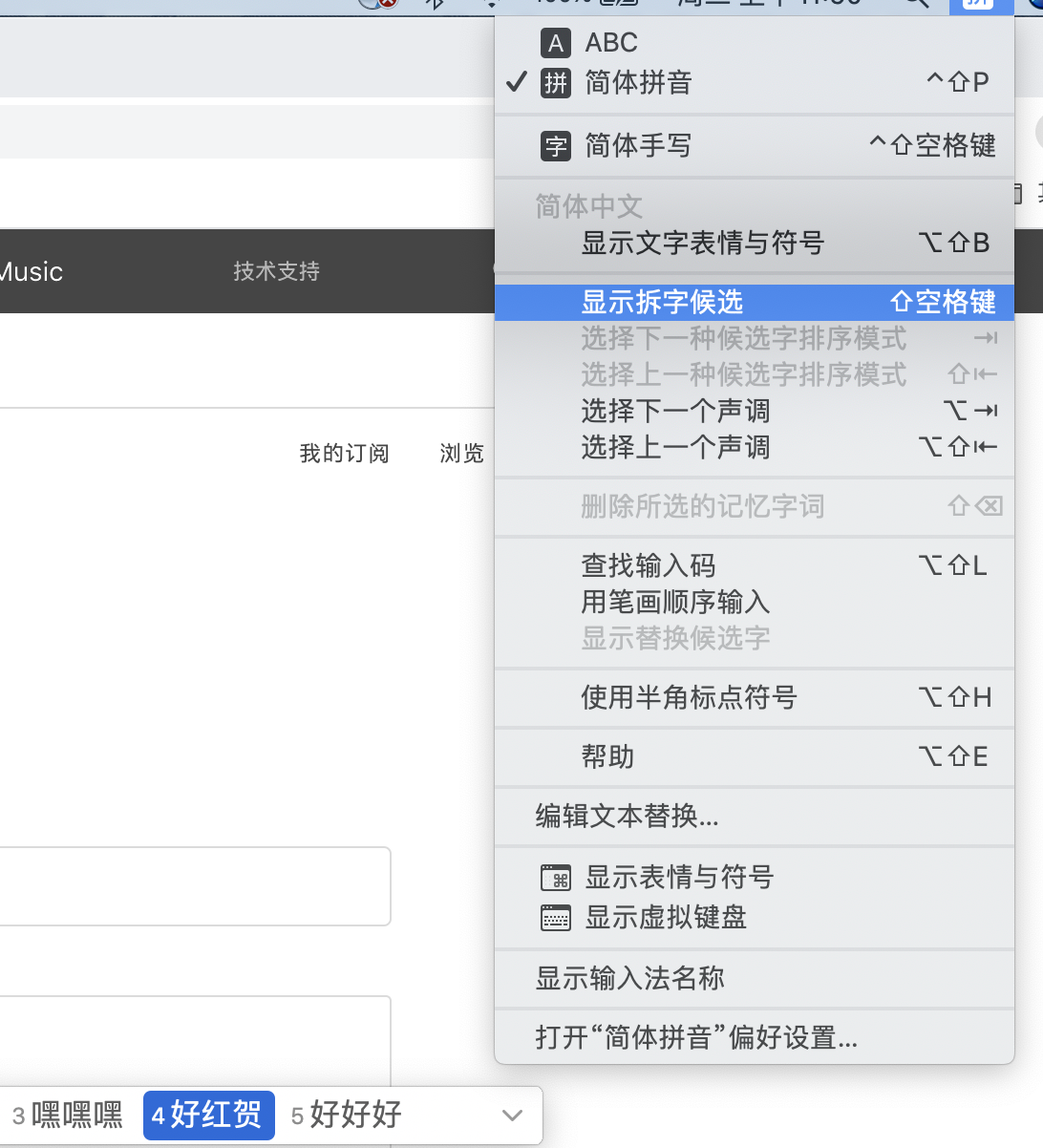Choose 选择下一个声调 from menu
1043x1148 pixels.
click(x=675, y=411)
